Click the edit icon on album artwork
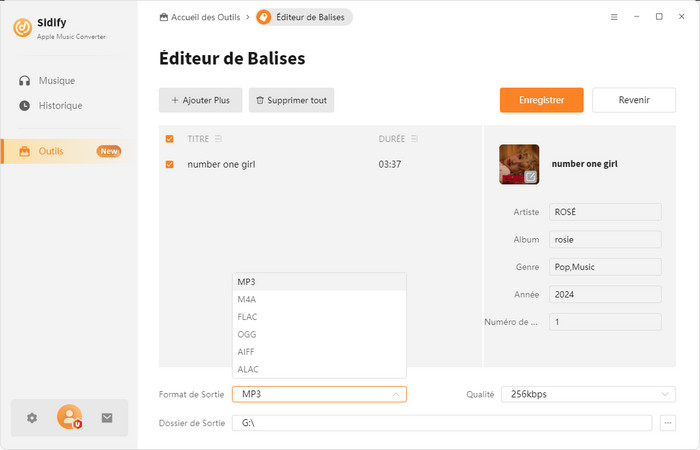The image size is (700, 450). click(x=531, y=177)
